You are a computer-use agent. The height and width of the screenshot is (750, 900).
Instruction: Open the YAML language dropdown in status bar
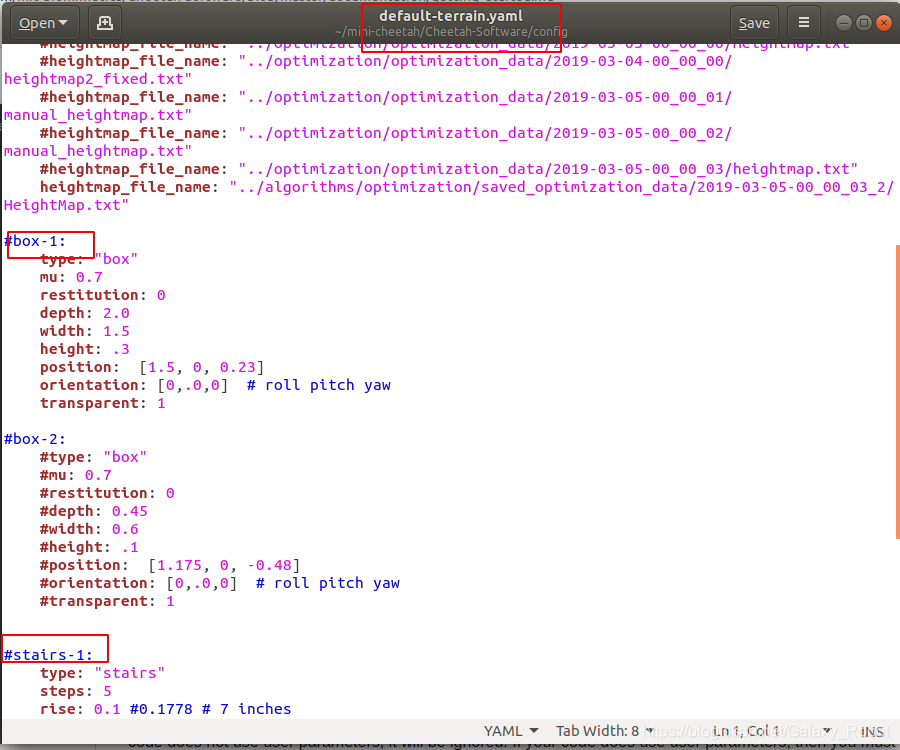[511, 731]
